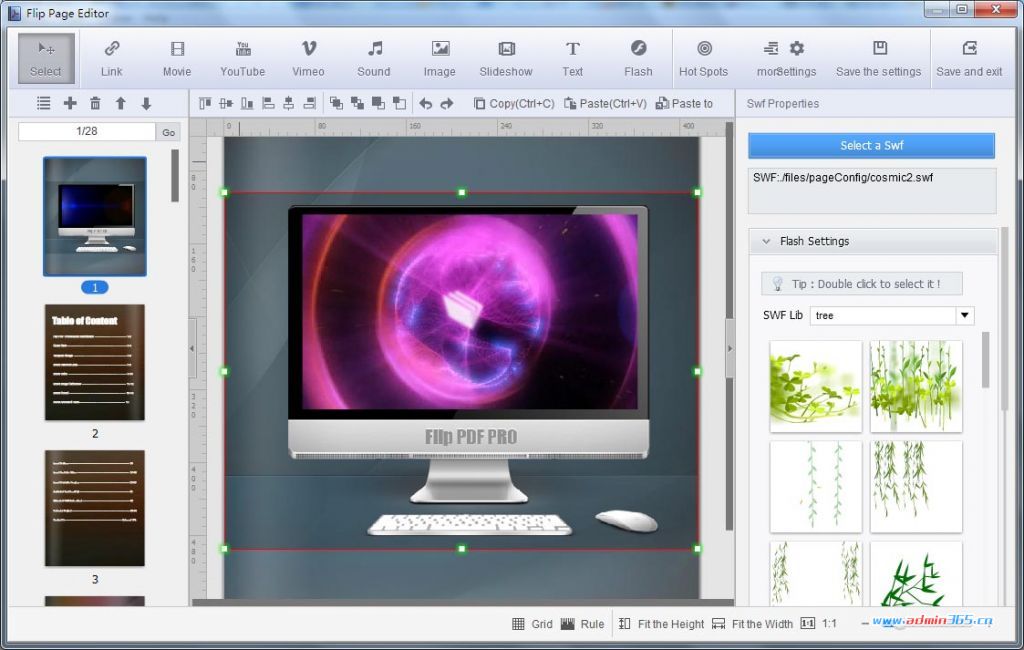Image resolution: width=1024 pixels, height=650 pixels.
Task: Click Copy(Ctrl+C) button
Action: tap(514, 103)
